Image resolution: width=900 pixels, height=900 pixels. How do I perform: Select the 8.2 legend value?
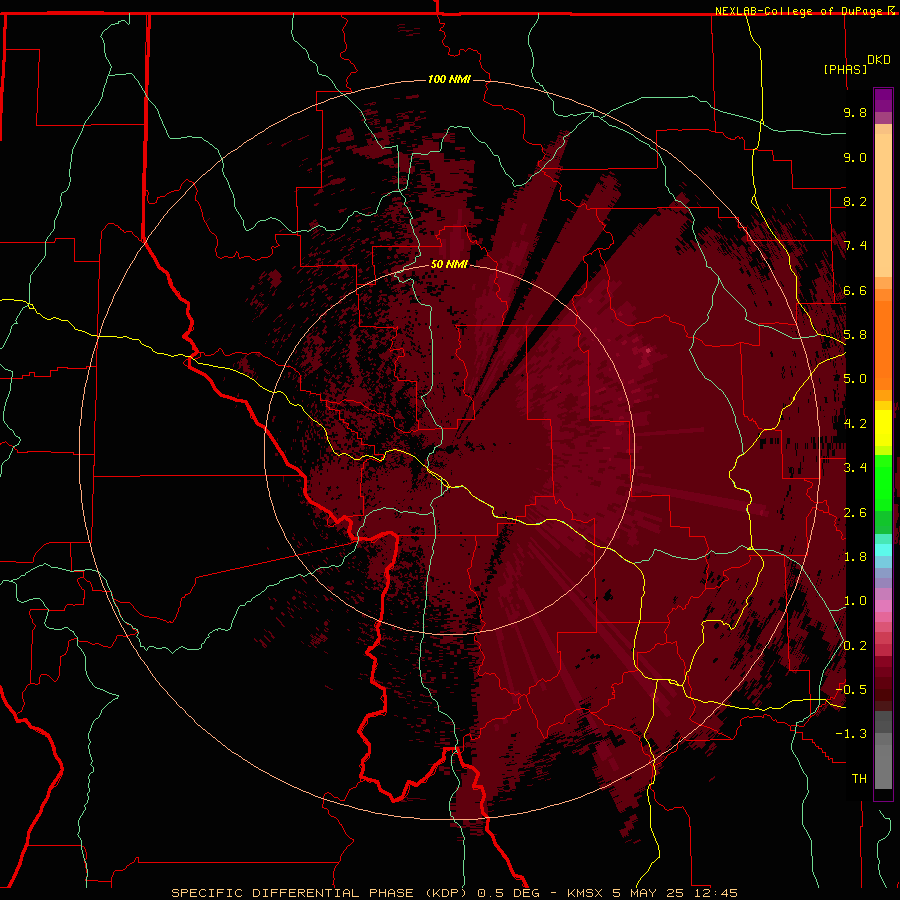(855, 201)
